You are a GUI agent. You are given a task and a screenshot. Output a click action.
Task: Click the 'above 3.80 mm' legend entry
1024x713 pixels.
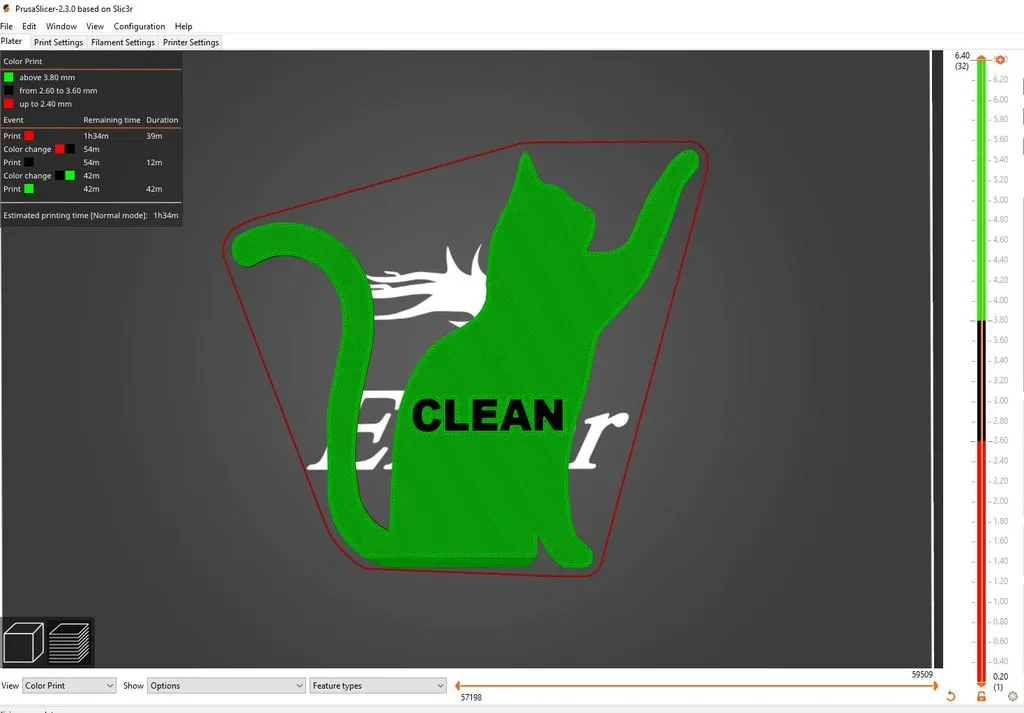pyautogui.click(x=47, y=77)
